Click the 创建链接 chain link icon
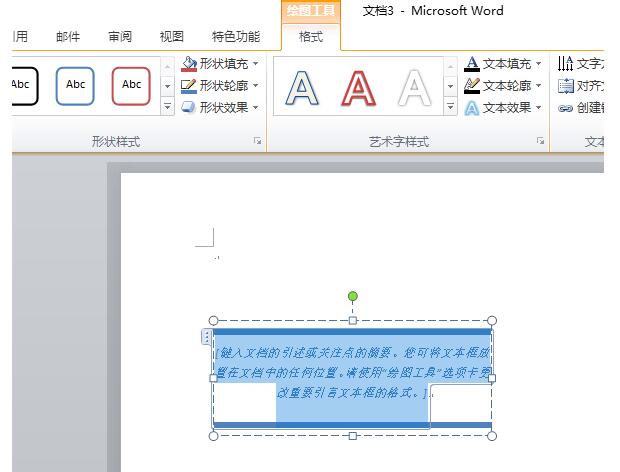 pos(565,108)
